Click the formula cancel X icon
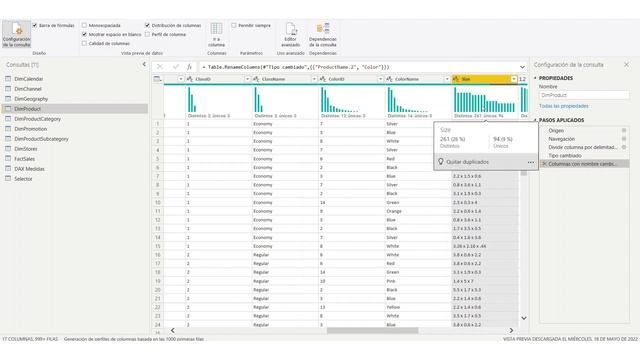 [x=160, y=67]
